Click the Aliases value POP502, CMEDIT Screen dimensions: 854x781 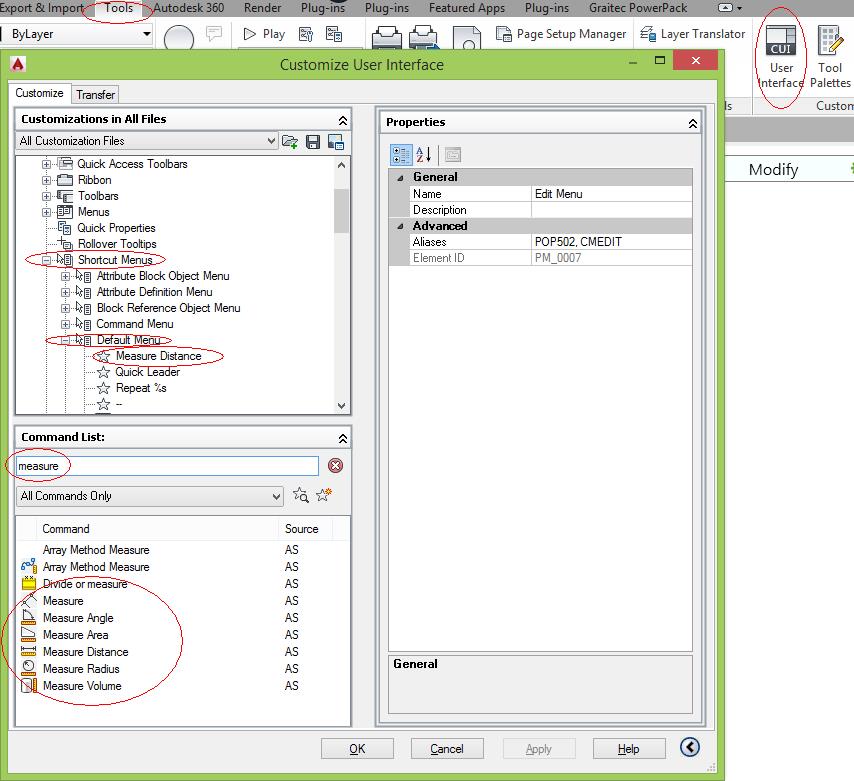coord(612,242)
